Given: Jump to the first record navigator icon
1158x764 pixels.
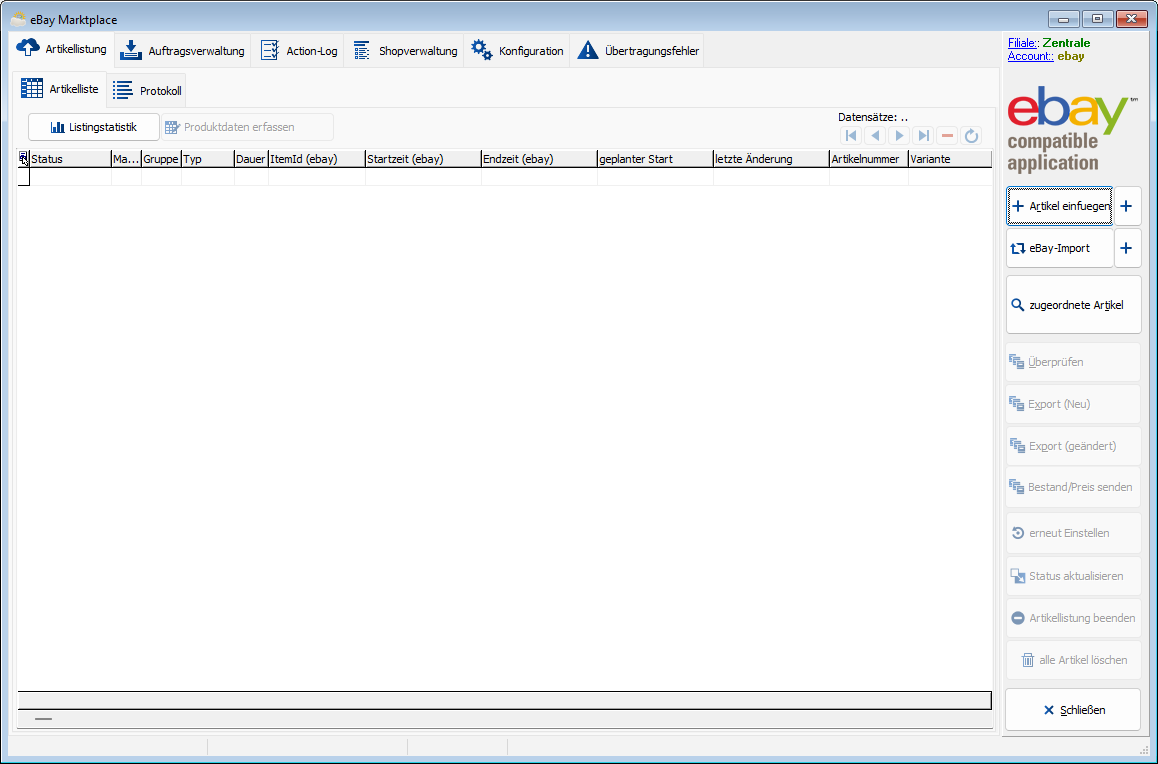Looking at the screenshot, I should (x=851, y=136).
